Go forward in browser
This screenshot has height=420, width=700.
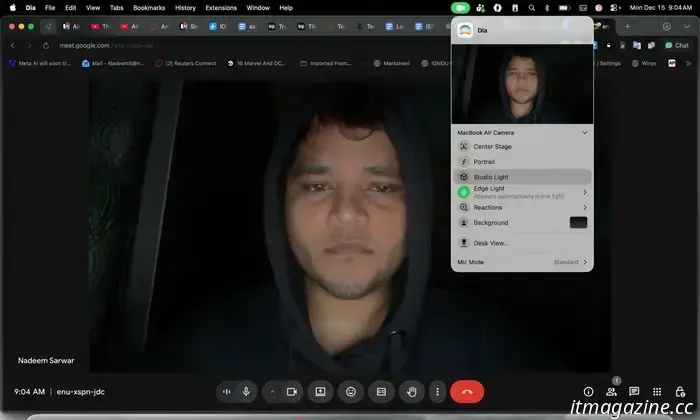(29, 45)
